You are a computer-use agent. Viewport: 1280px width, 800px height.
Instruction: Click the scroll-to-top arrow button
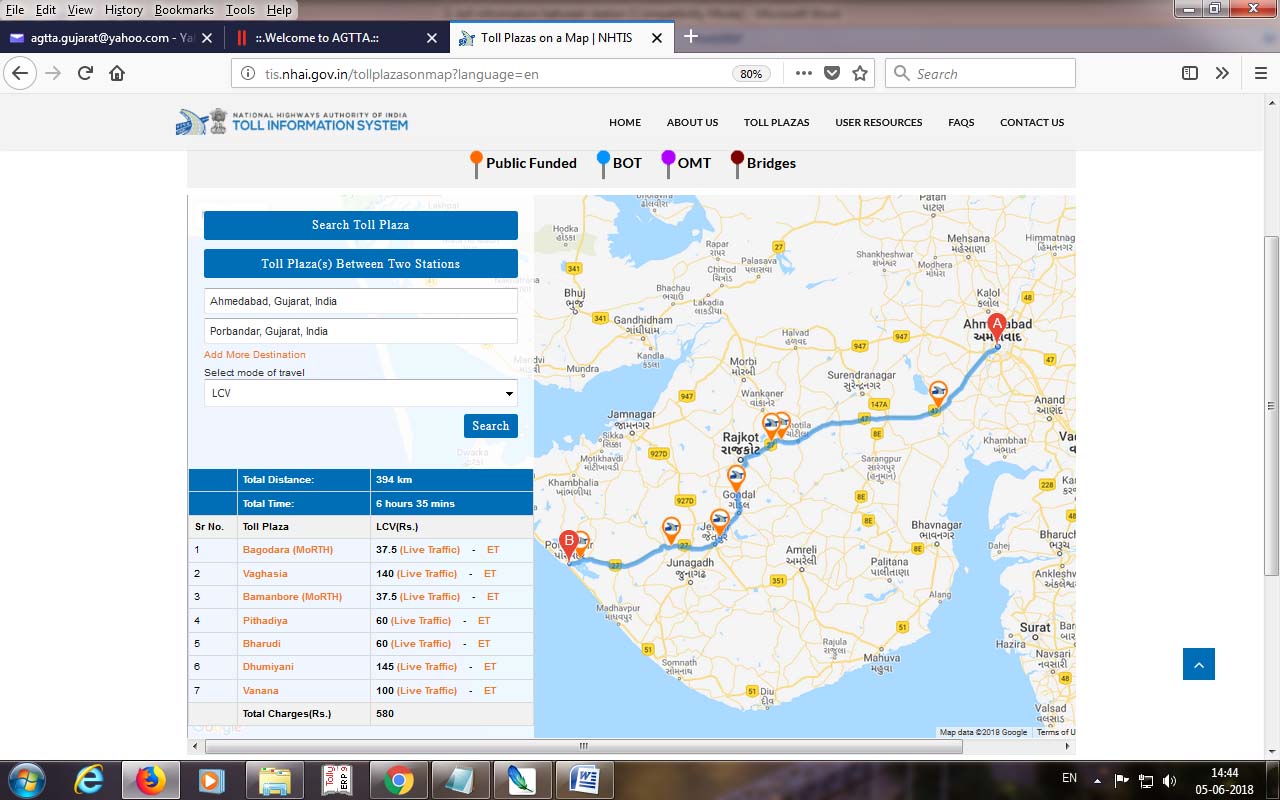tap(1198, 664)
